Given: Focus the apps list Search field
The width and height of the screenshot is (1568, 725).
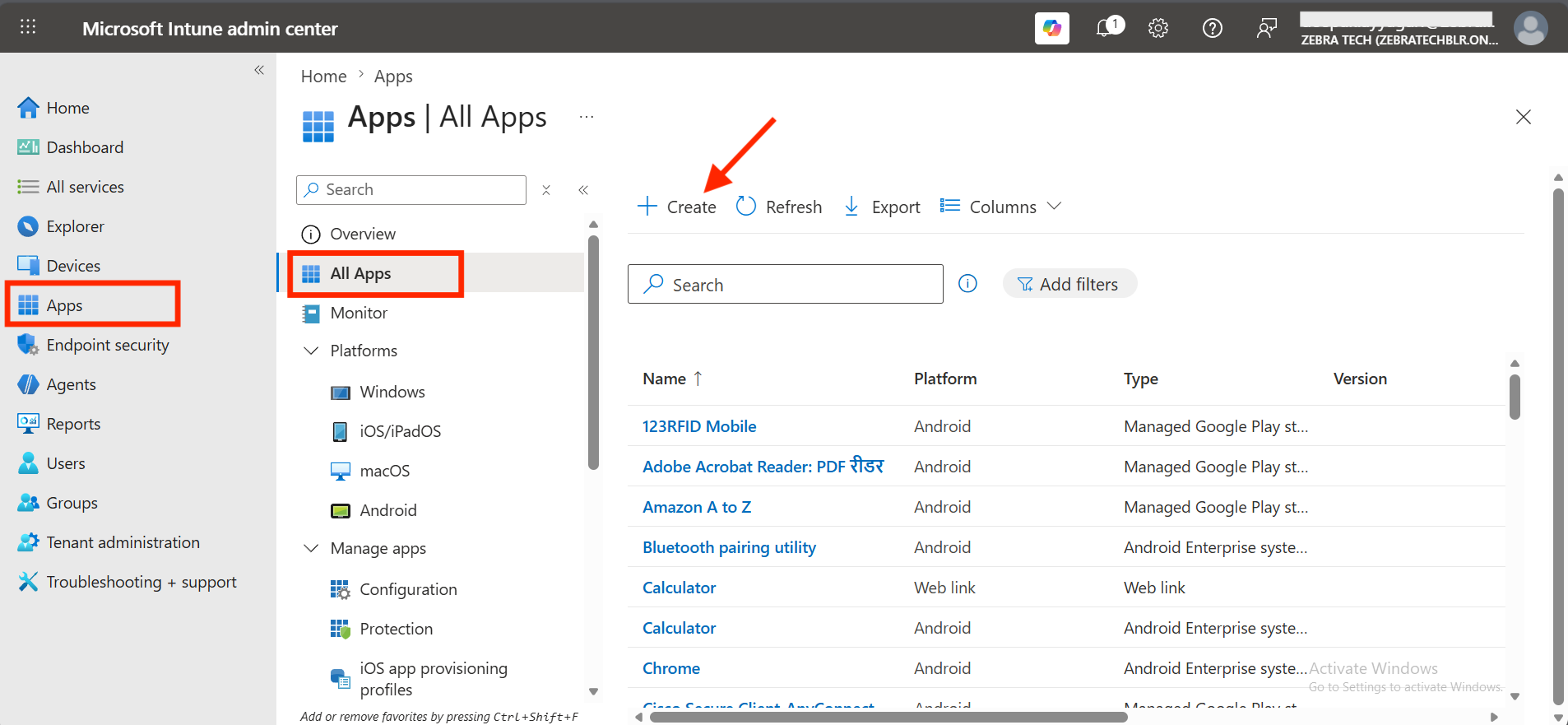Looking at the screenshot, I should pyautogui.click(x=786, y=284).
